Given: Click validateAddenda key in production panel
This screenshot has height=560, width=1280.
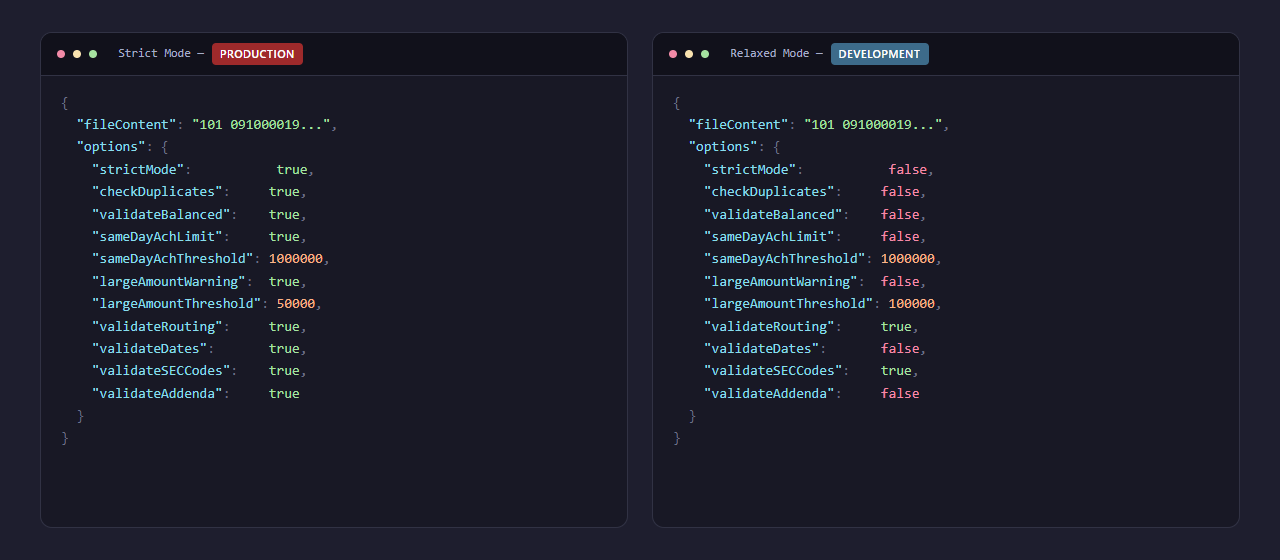Looking at the screenshot, I should coord(157,394).
